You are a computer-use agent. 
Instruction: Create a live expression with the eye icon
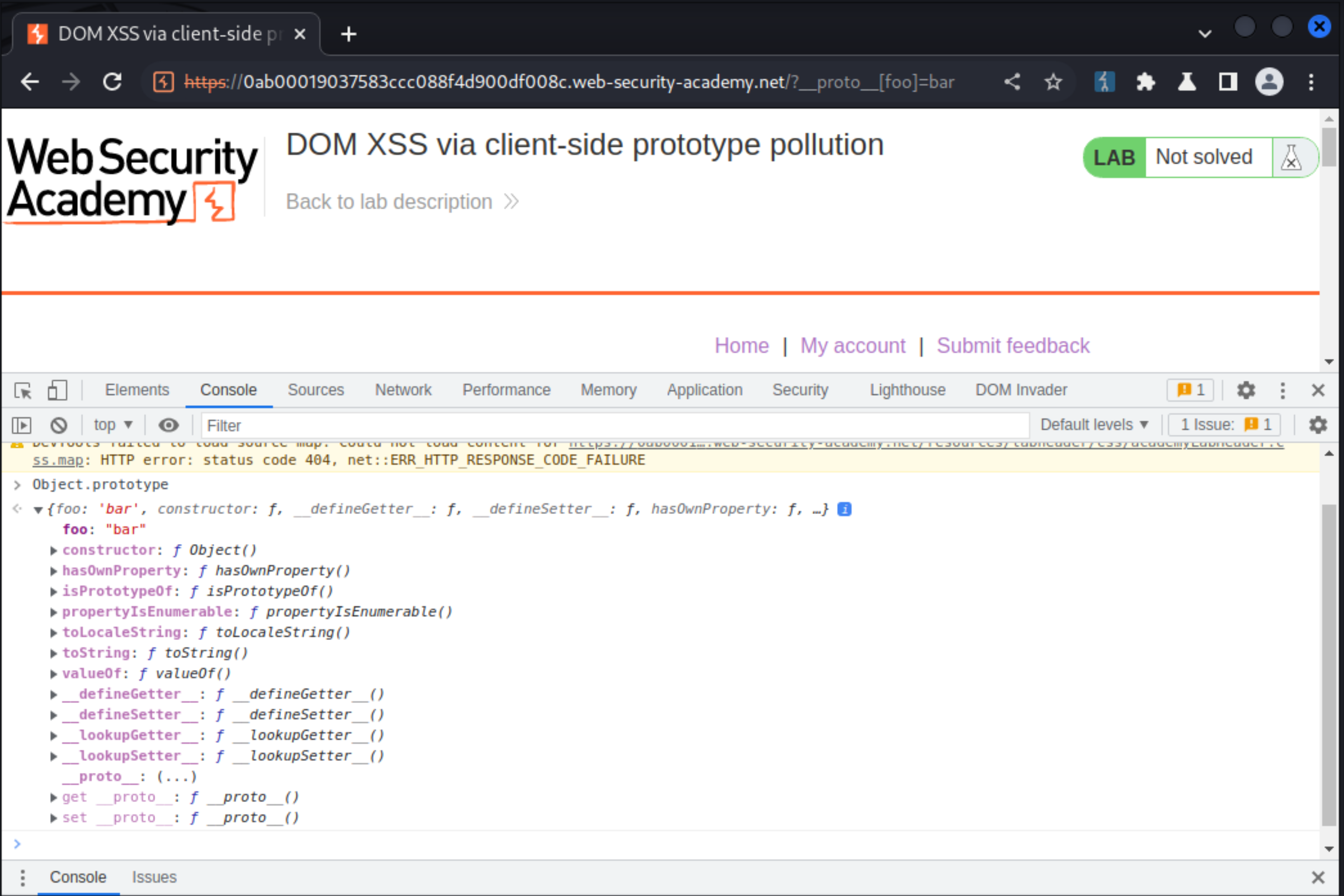coord(168,425)
